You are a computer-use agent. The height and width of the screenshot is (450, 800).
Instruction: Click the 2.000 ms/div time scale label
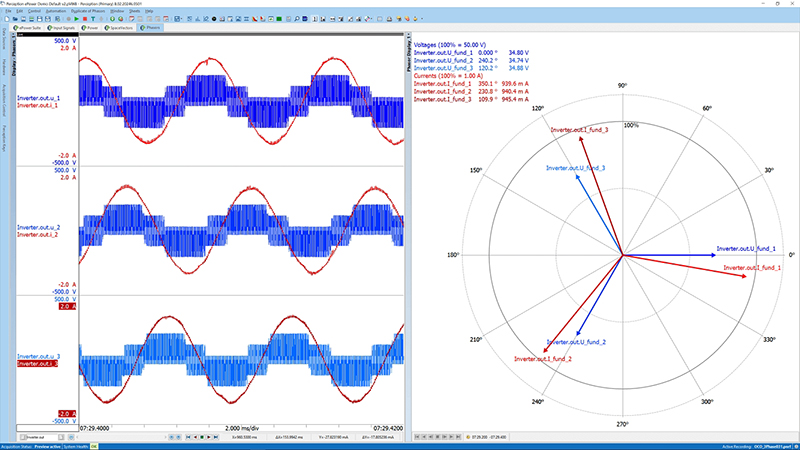[x=242, y=429]
